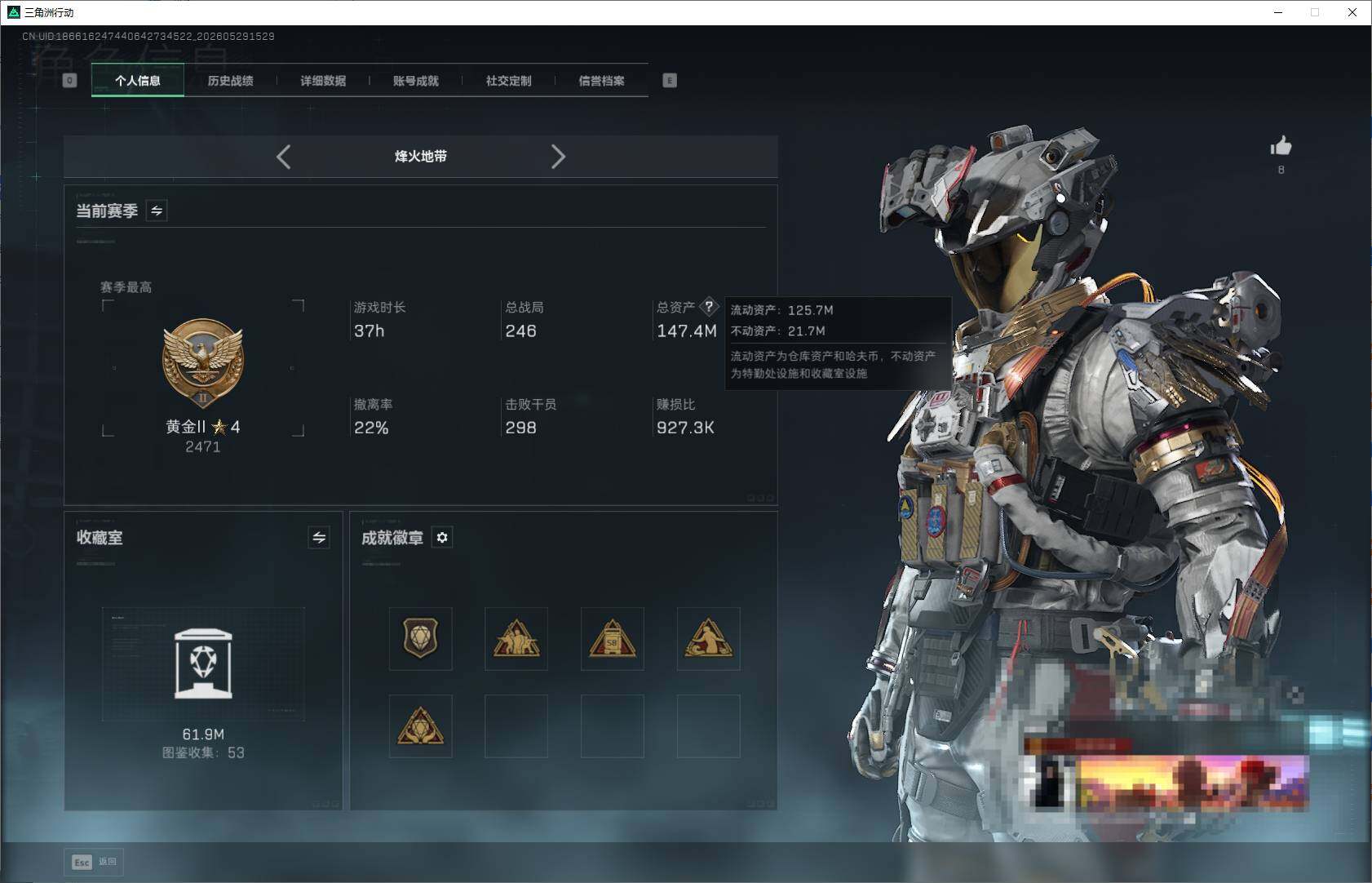Open the 收藏室 display case thumbnail

[203, 664]
